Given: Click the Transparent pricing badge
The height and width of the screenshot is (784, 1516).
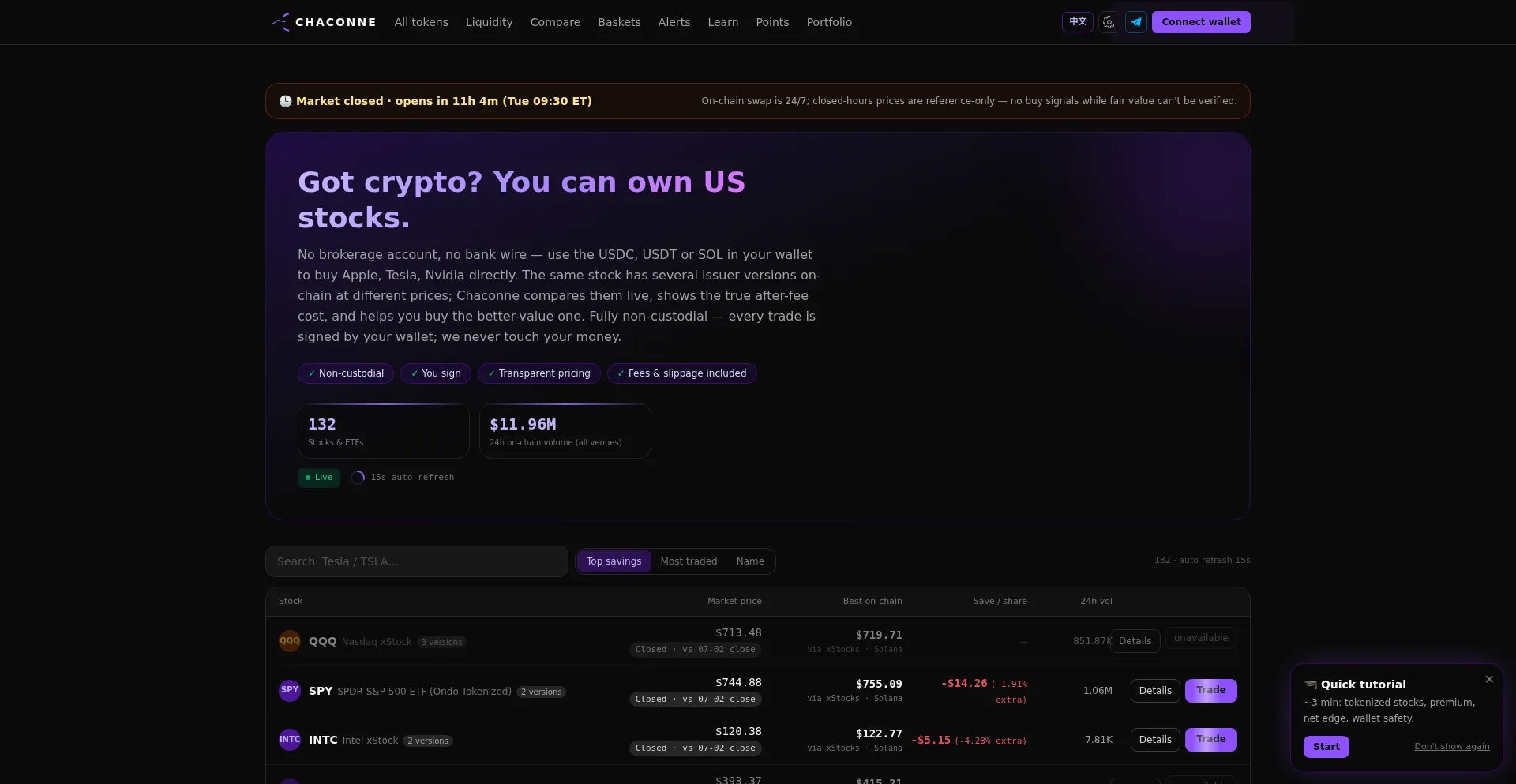Looking at the screenshot, I should click(539, 373).
